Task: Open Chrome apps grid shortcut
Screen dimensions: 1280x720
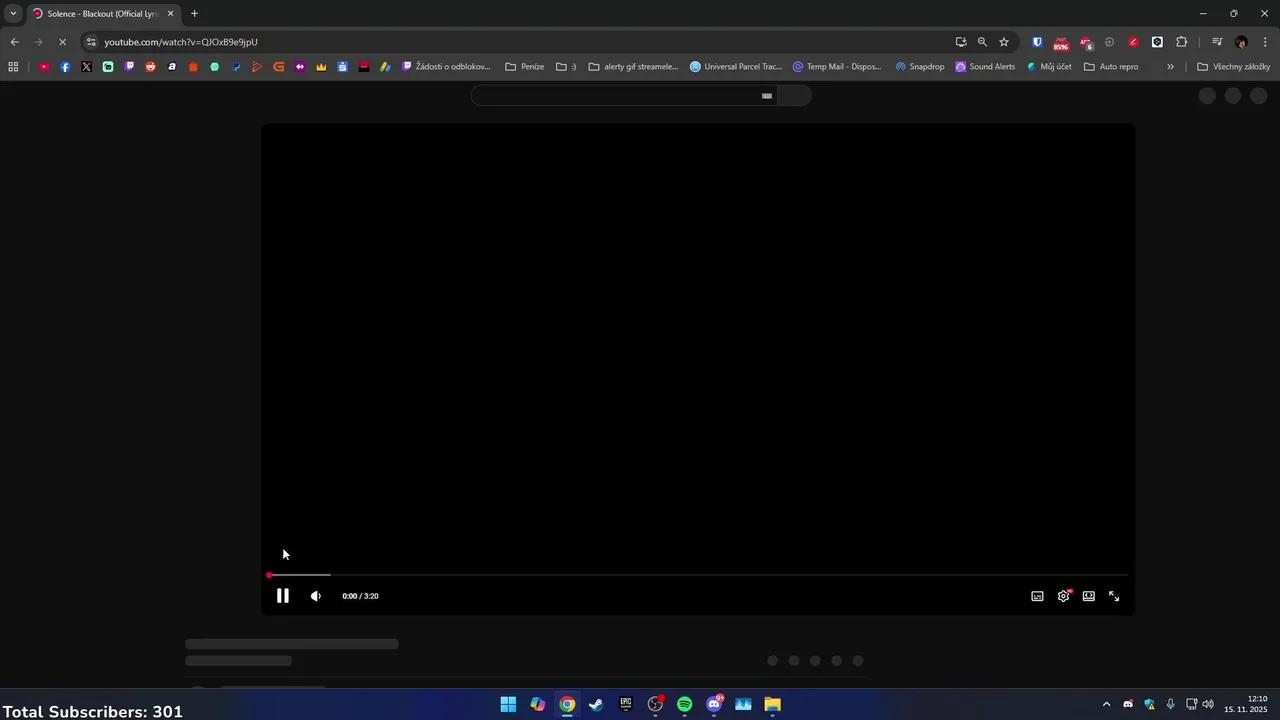Action: pos(13,67)
